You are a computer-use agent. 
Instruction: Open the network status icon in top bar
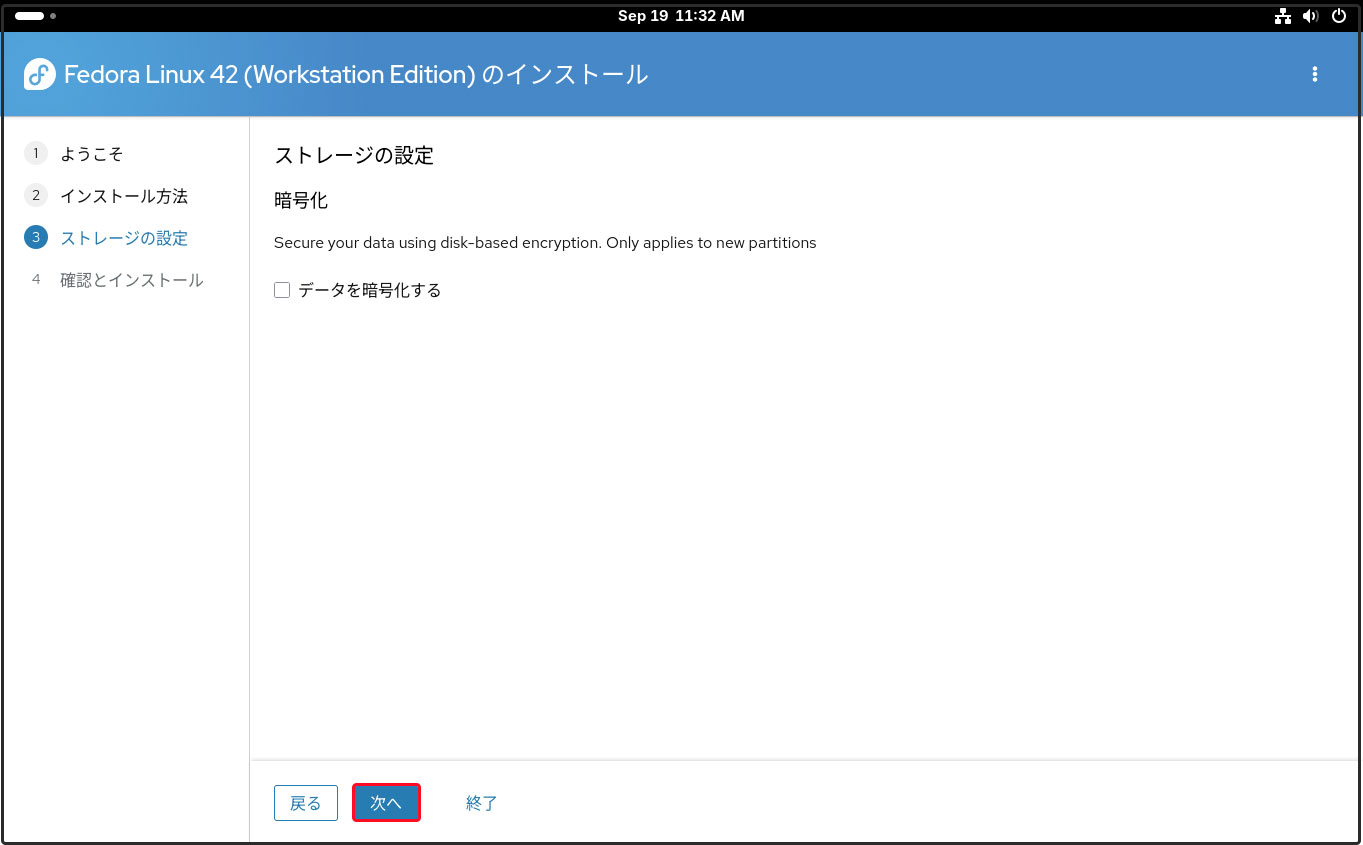[1283, 16]
